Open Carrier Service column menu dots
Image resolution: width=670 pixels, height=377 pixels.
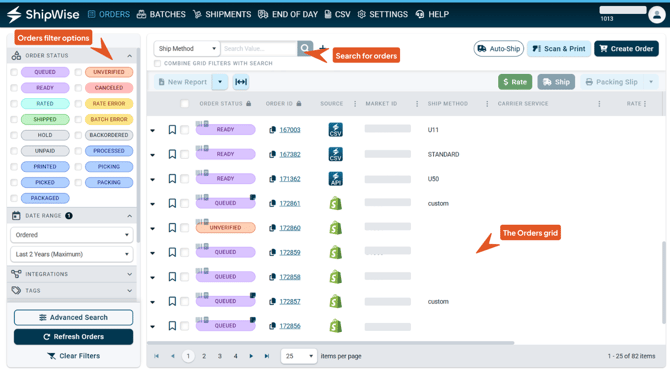599,103
